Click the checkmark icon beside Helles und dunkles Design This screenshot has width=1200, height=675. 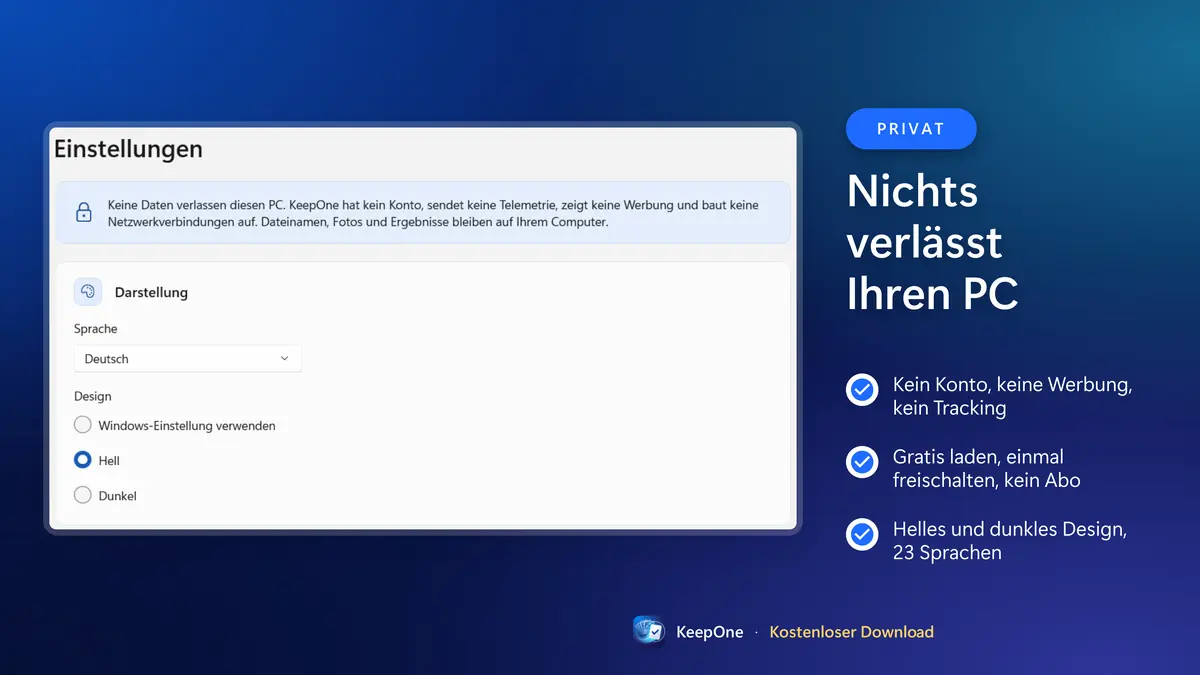[x=862, y=534]
